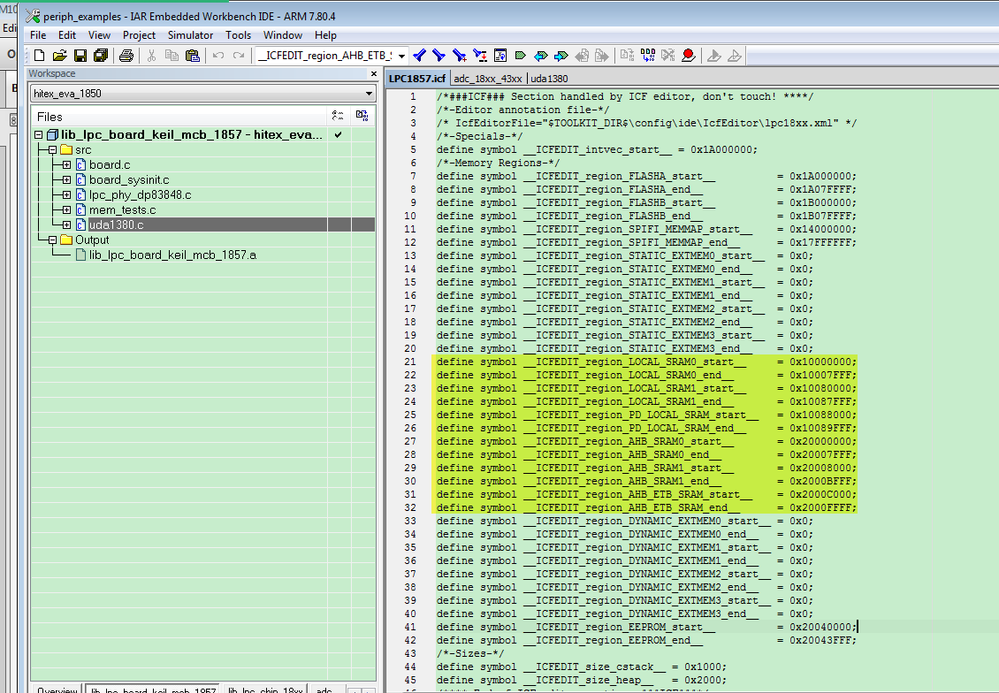Select lib_lpc_board_keil_mcb_1857.a output file
The width and height of the screenshot is (999, 693).
pos(173,255)
